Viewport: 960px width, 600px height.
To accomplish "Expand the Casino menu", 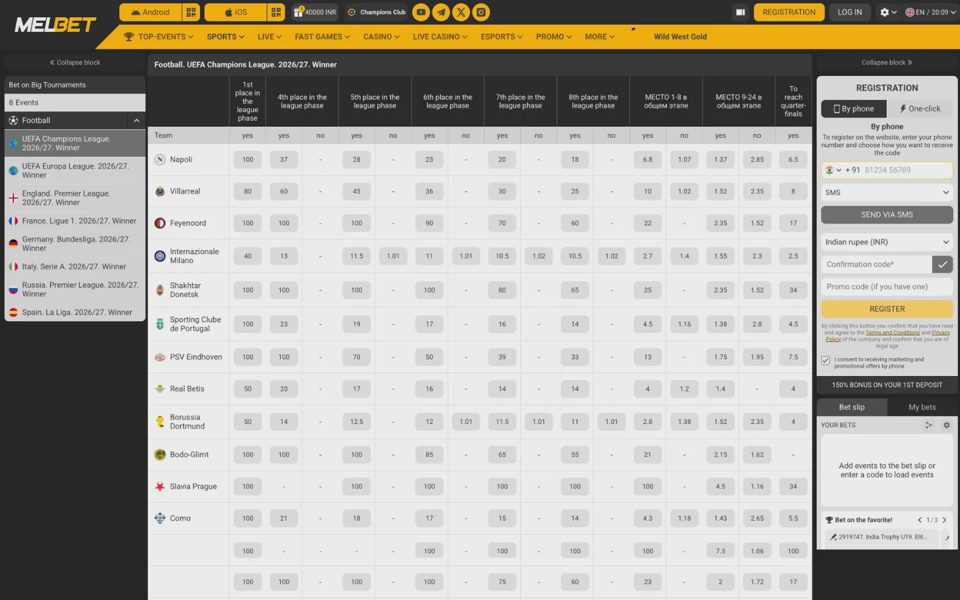I will (x=381, y=37).
